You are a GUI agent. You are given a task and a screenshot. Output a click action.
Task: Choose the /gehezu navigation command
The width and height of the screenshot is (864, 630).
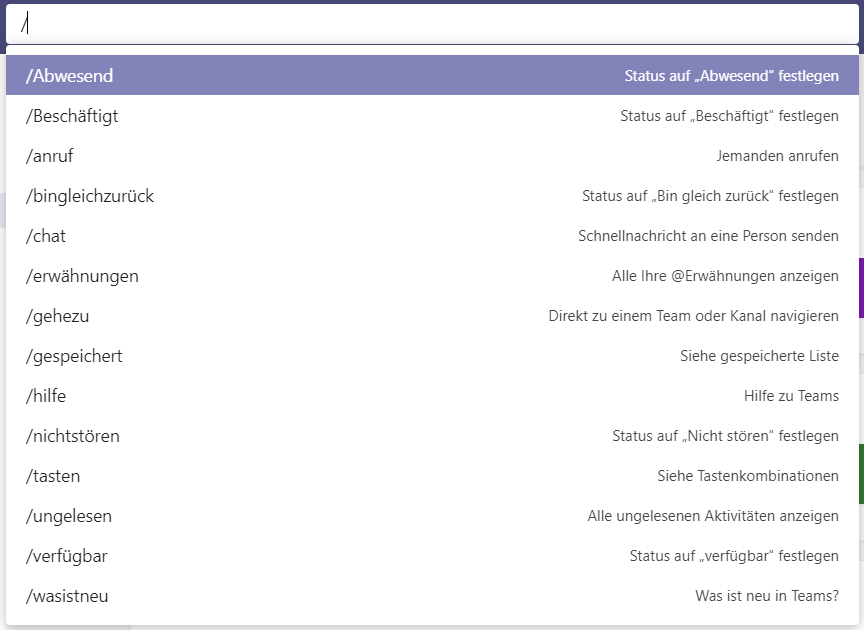click(x=432, y=316)
